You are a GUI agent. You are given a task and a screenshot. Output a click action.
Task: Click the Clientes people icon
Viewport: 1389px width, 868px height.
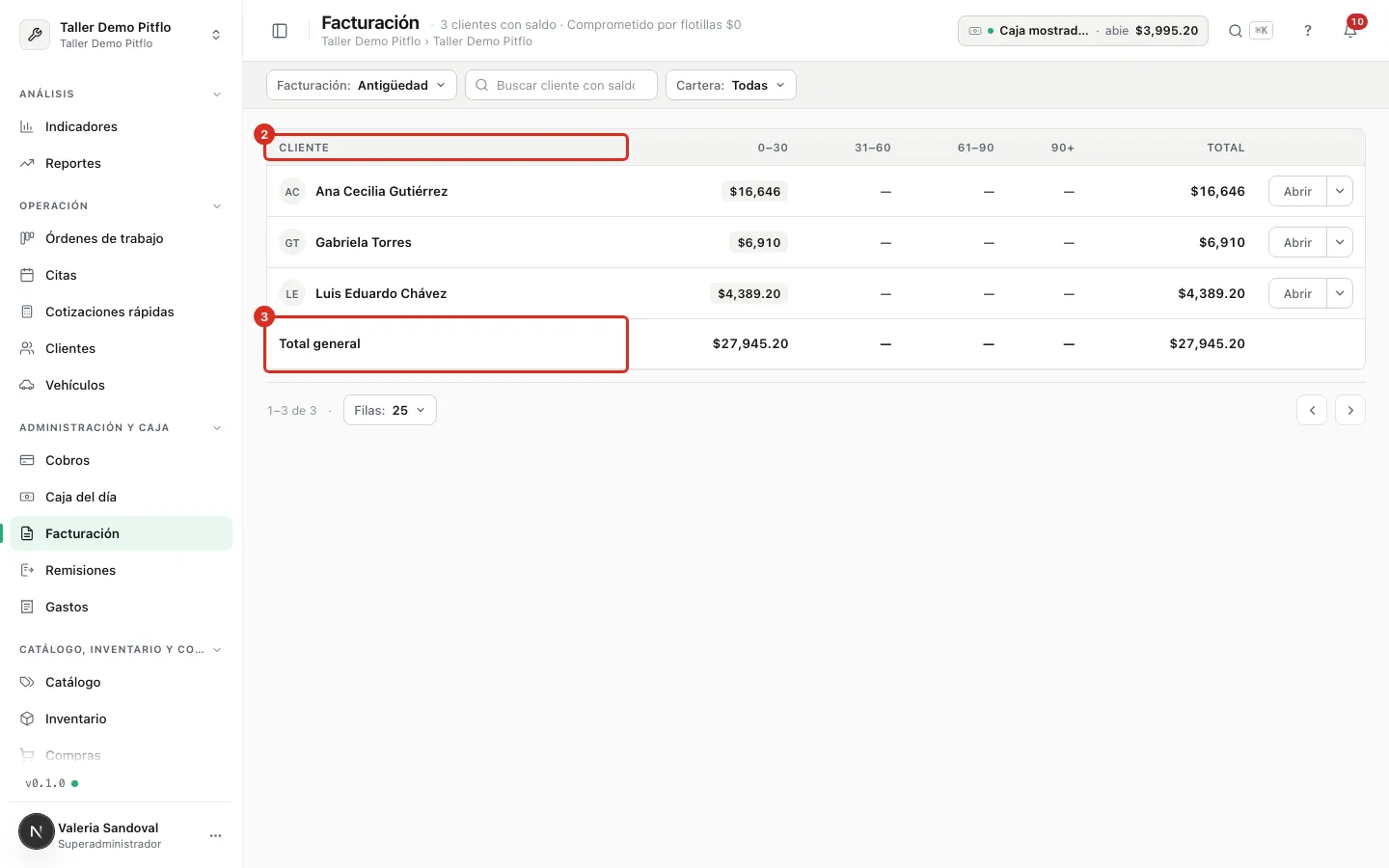27,348
